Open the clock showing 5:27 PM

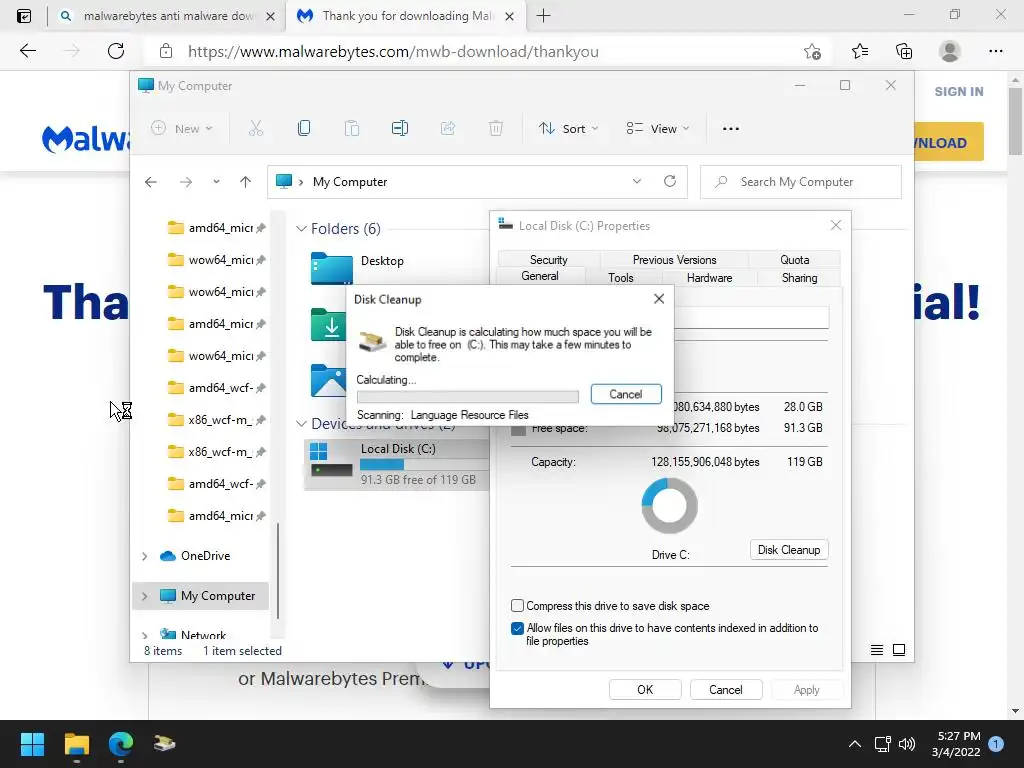point(956,744)
